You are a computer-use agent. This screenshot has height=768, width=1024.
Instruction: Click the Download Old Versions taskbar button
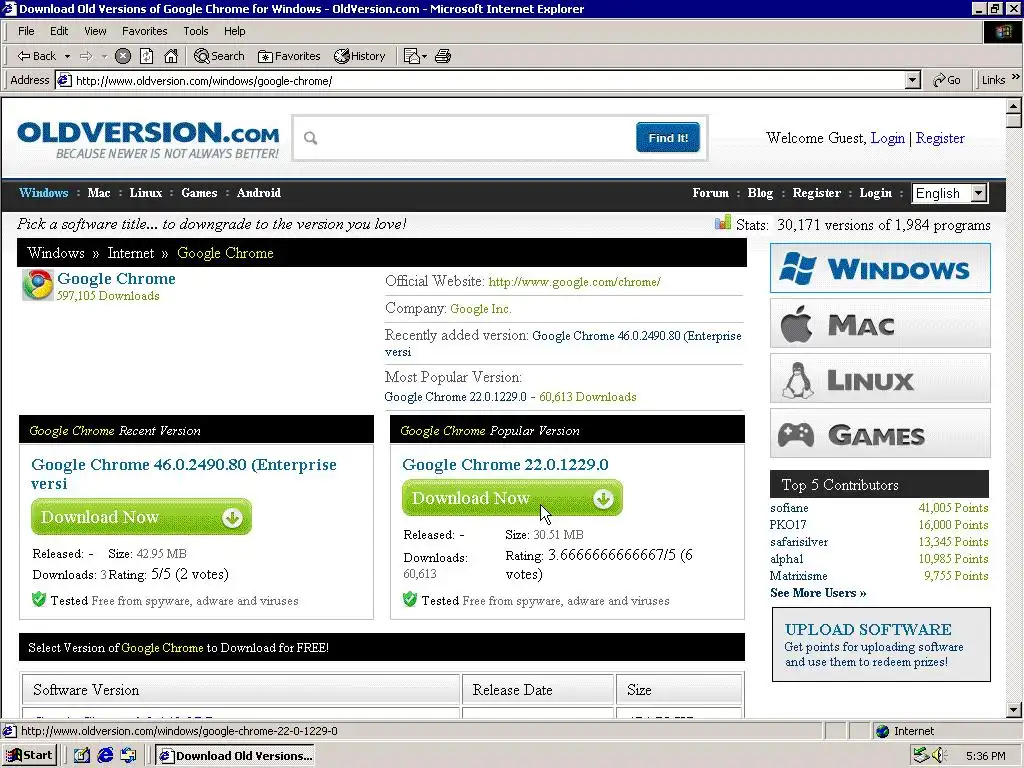pyautogui.click(x=236, y=756)
